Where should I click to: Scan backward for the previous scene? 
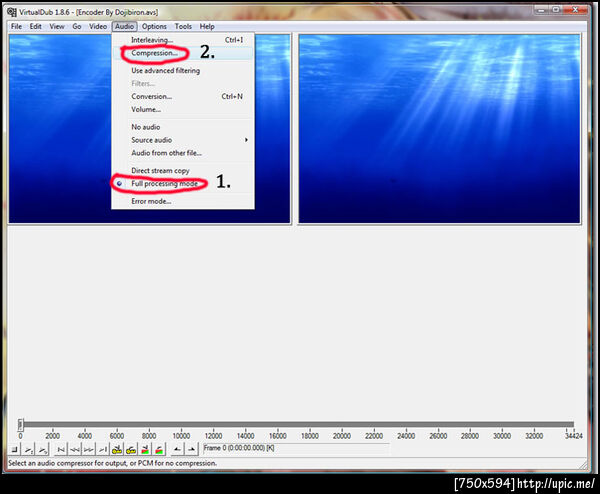pyautogui.click(x=145, y=449)
